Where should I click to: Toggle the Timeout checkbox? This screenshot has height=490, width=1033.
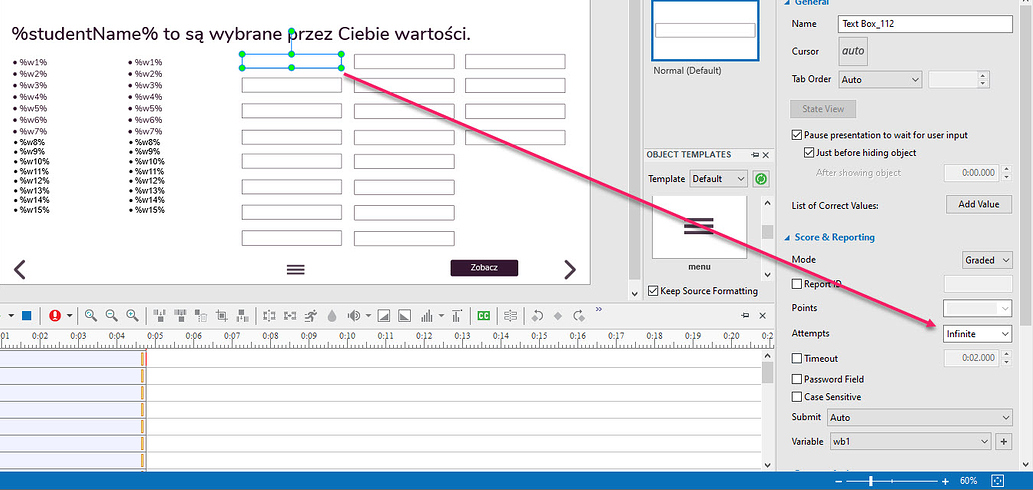(x=797, y=358)
